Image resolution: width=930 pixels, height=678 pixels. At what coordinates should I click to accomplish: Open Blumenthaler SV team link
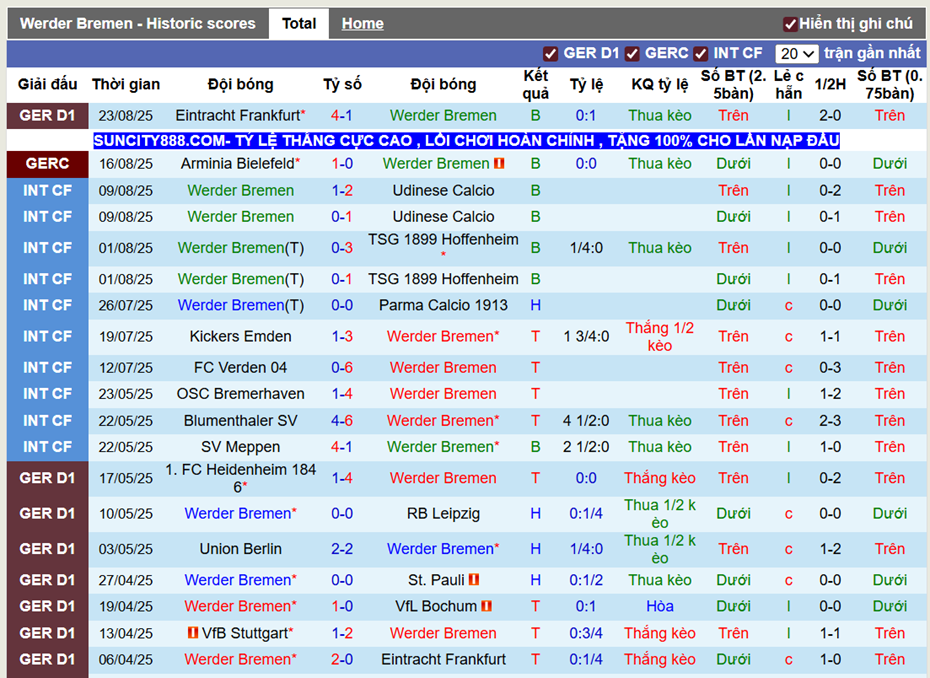pyautogui.click(x=240, y=421)
